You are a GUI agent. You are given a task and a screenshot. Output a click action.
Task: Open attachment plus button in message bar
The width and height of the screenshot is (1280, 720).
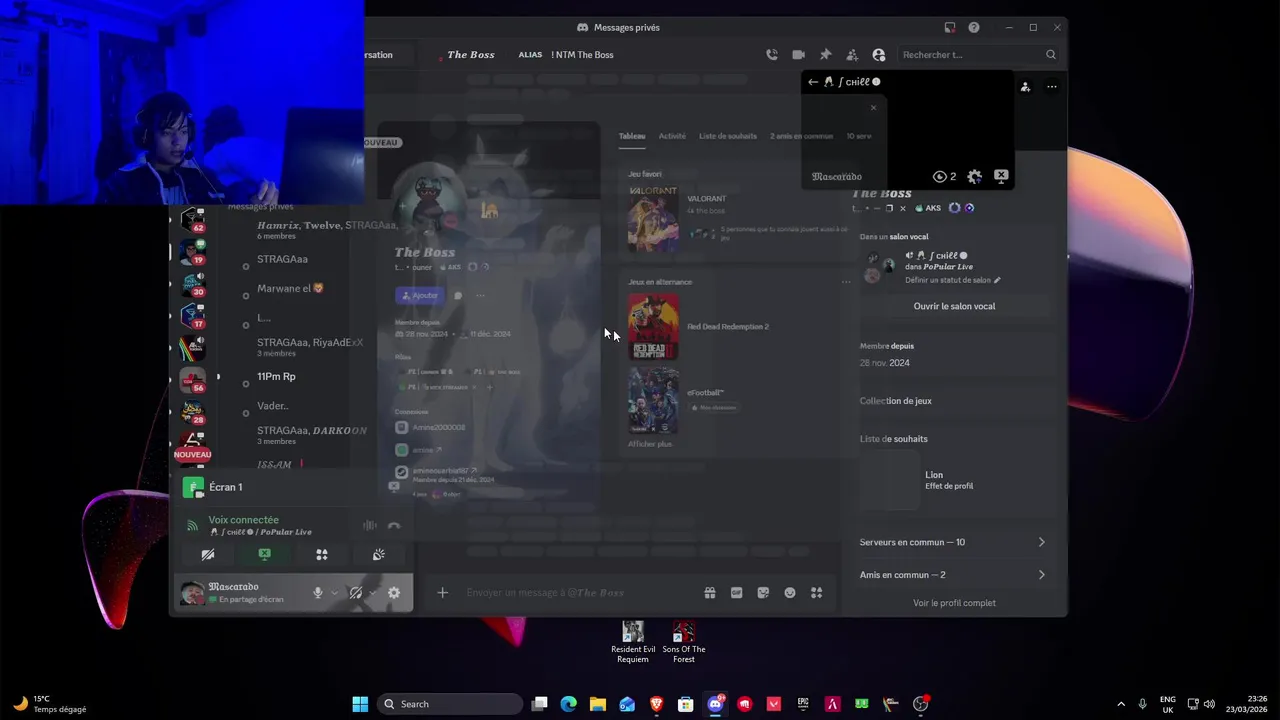coord(443,593)
